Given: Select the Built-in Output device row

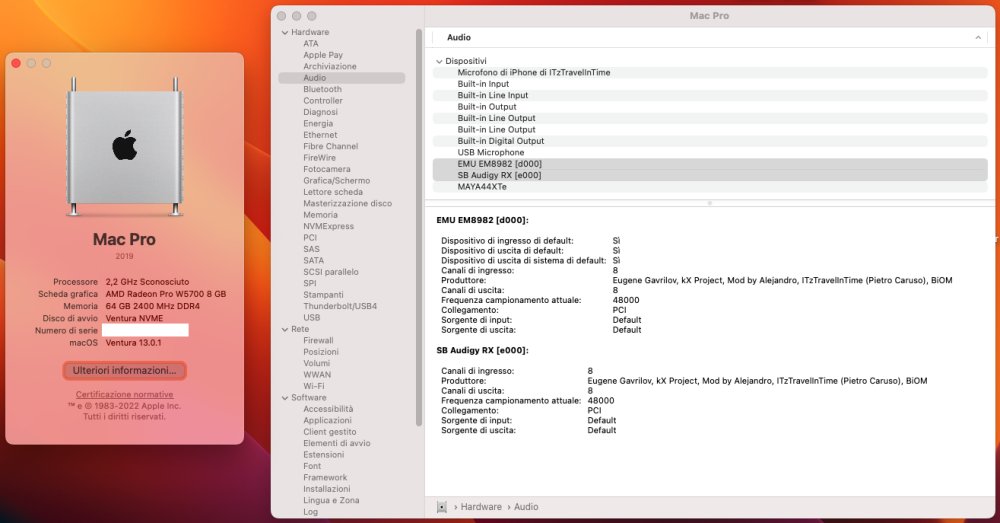Looking at the screenshot, I should tap(710, 107).
